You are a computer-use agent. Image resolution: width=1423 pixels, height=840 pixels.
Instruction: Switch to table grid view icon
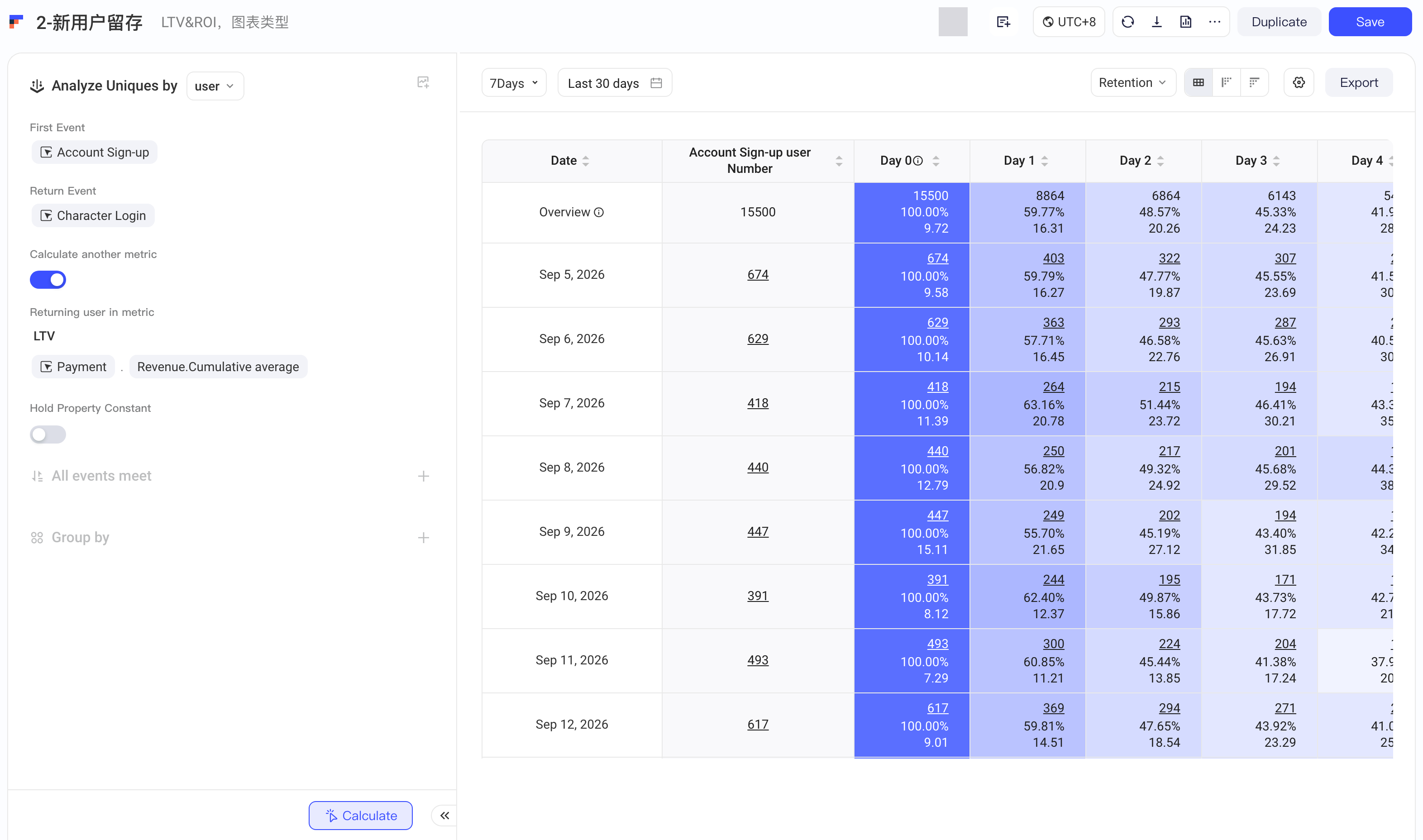pos(1199,83)
